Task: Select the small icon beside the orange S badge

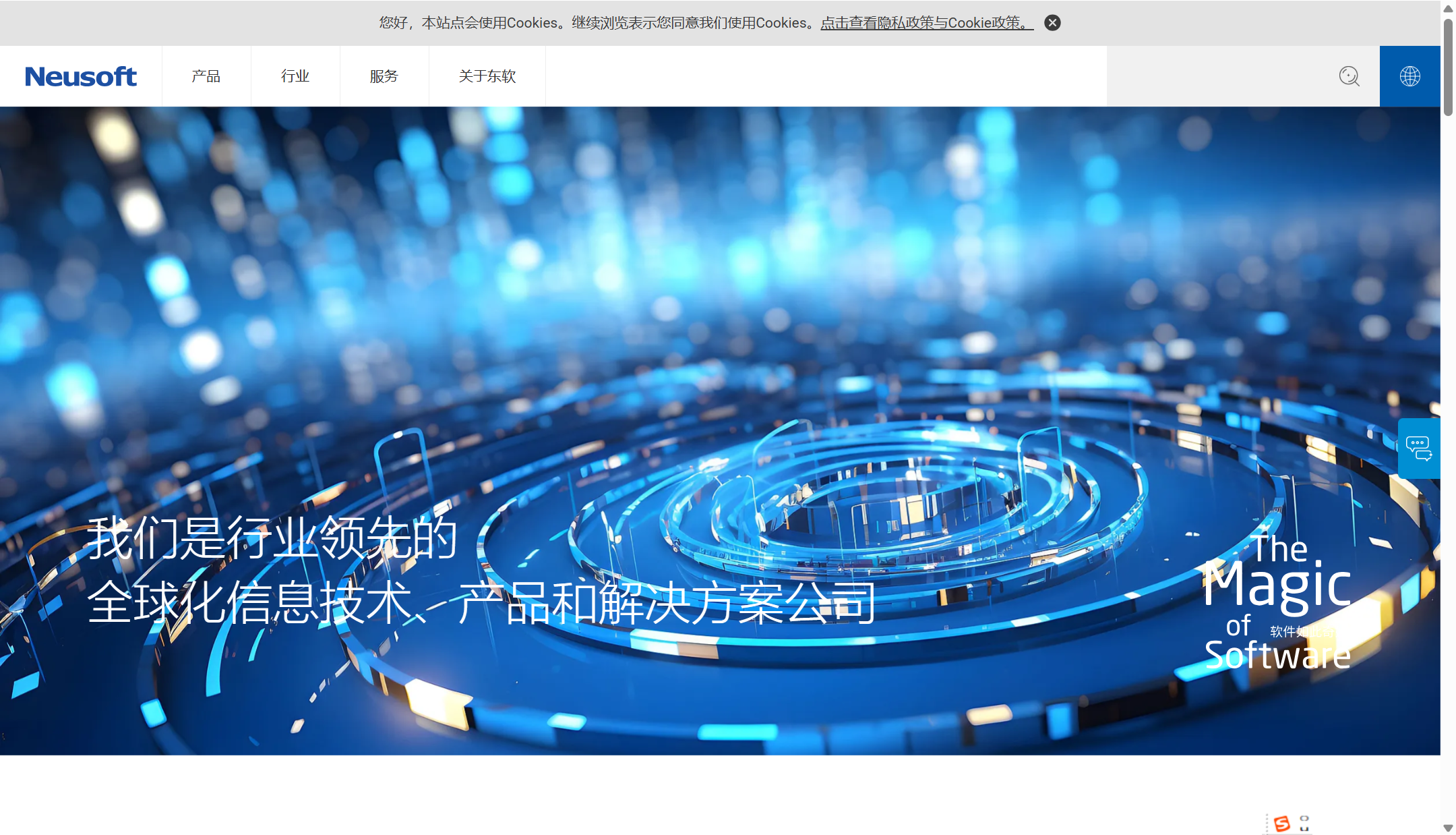Action: [x=1305, y=822]
